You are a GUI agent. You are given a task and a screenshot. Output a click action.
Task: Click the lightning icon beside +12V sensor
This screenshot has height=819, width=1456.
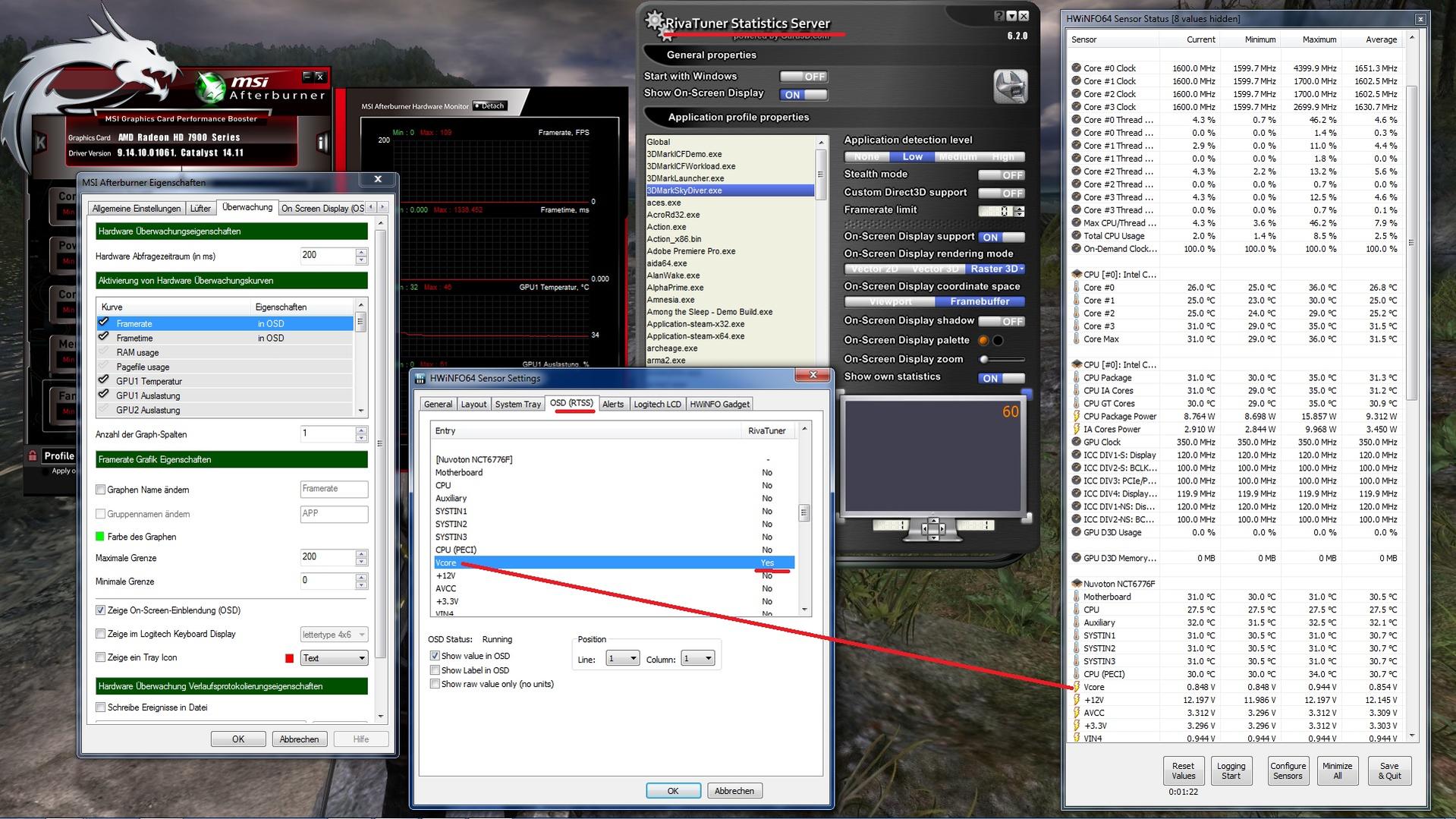[1076, 700]
